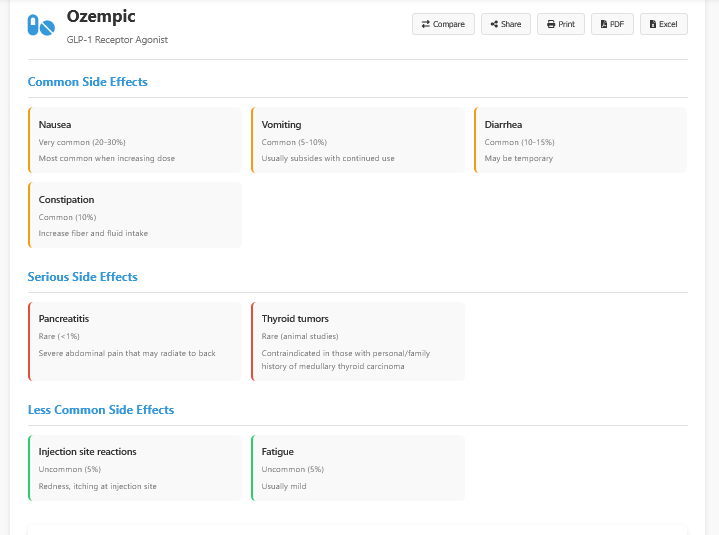Click the PDF file icon
The image size is (719, 535).
tap(604, 24)
